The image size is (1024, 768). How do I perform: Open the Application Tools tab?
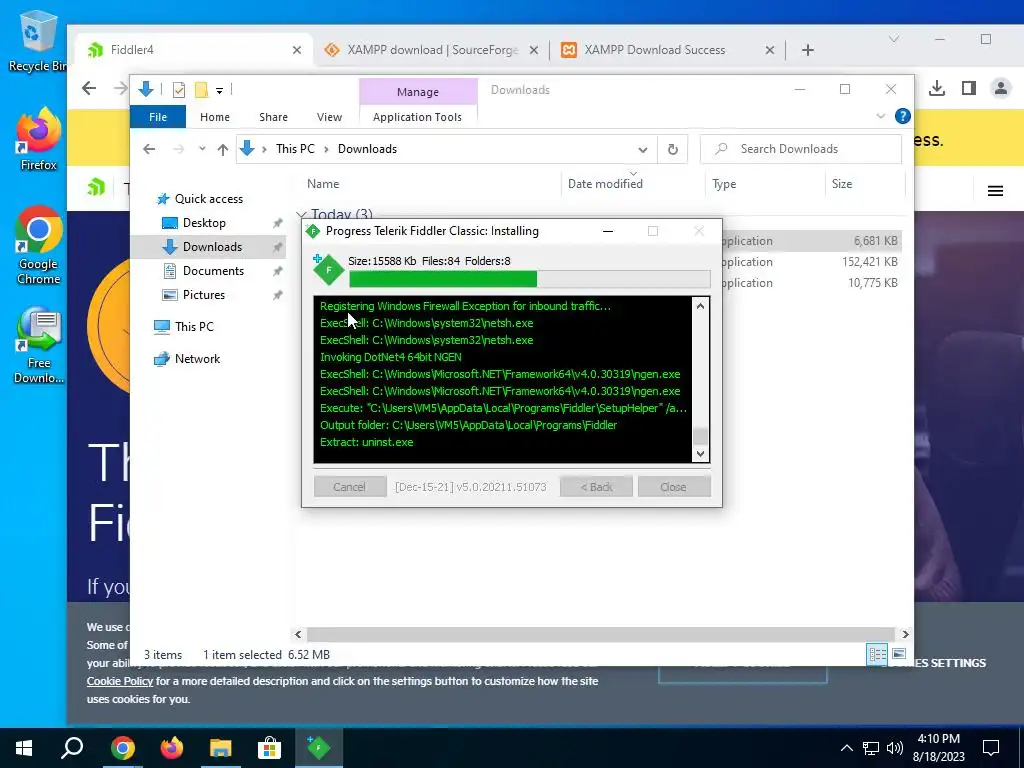tap(417, 117)
